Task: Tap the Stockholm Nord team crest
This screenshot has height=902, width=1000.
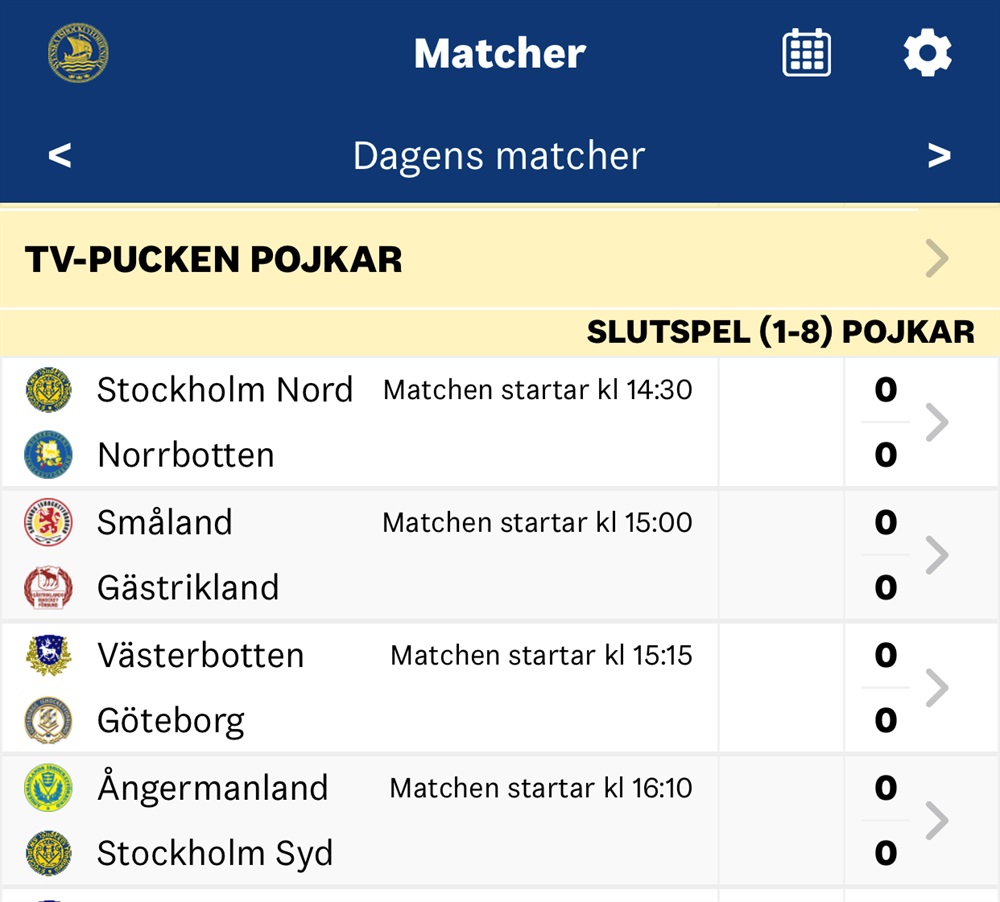Action: 48,389
